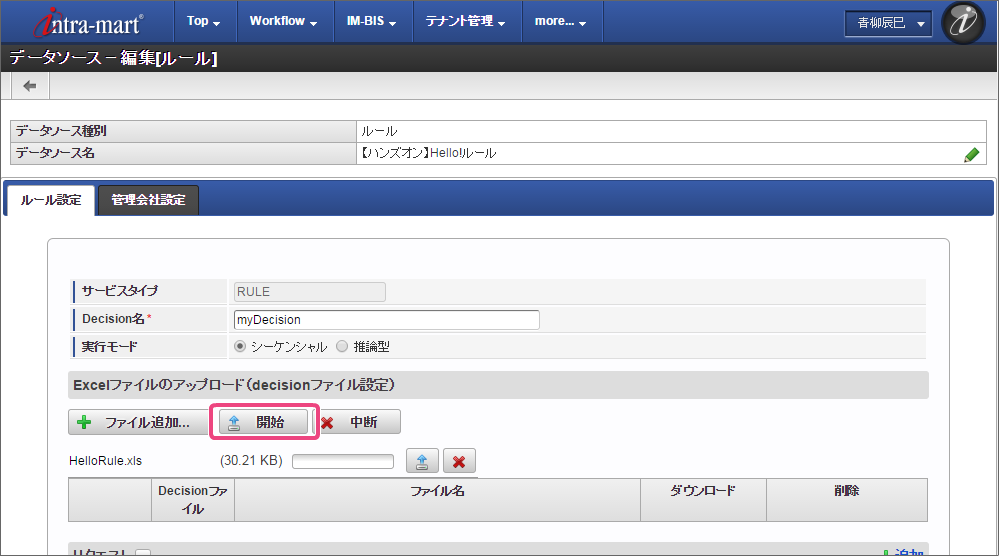Click the Decisionファイル column header
Viewport: 999px width, 556px height.
pos(192,500)
